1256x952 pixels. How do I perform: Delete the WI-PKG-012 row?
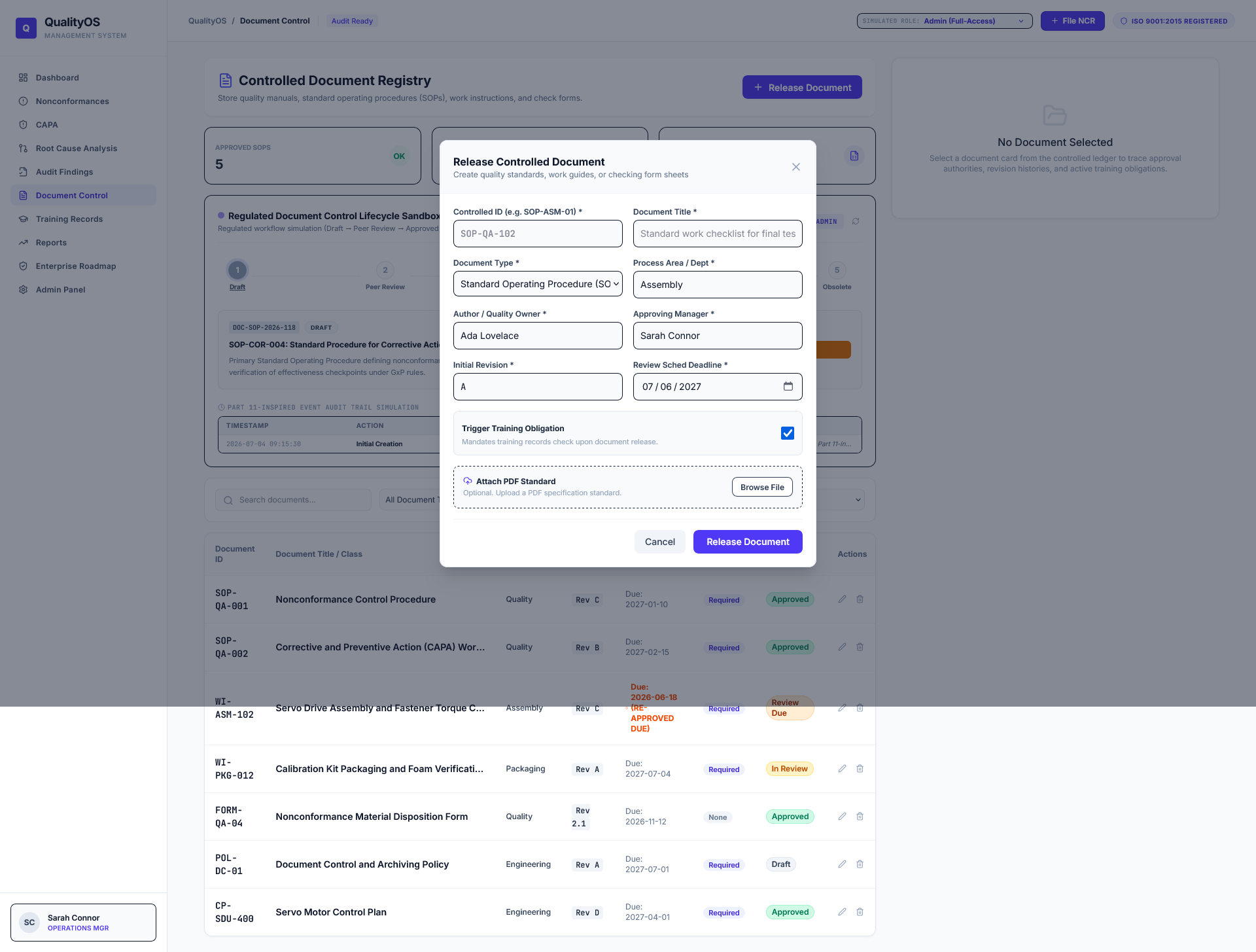click(x=860, y=769)
